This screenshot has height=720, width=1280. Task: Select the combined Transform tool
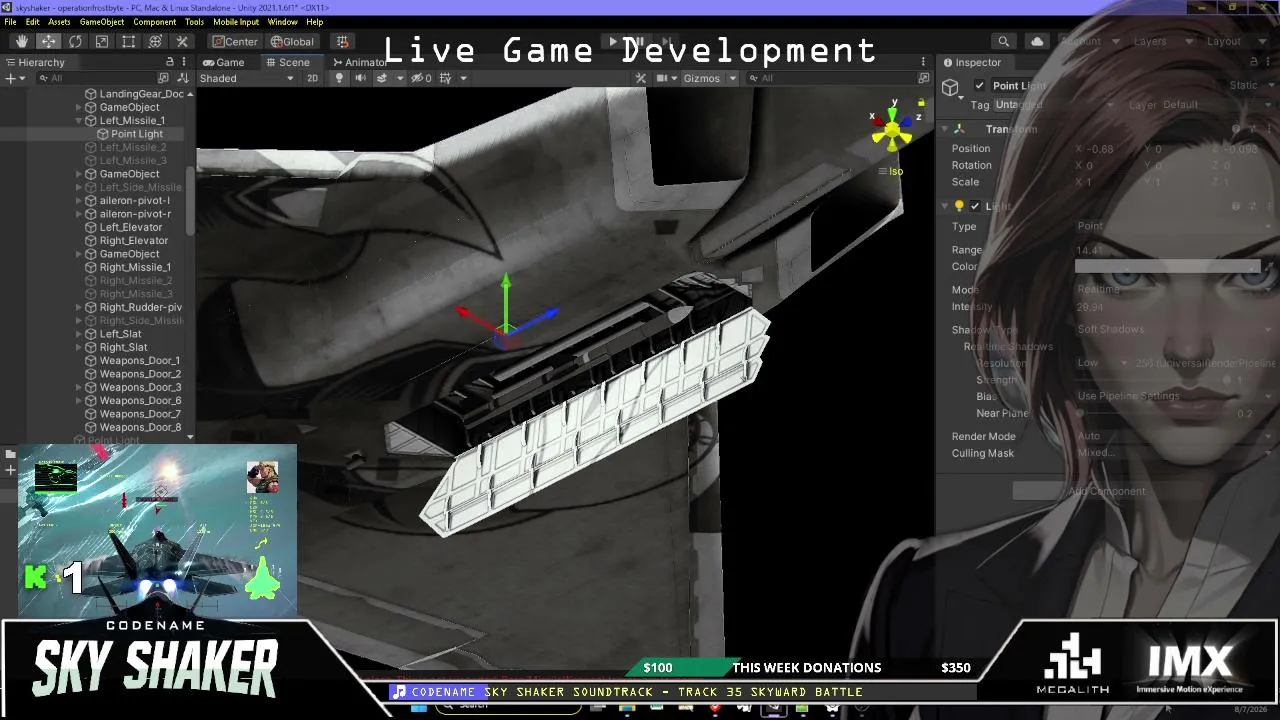click(155, 41)
